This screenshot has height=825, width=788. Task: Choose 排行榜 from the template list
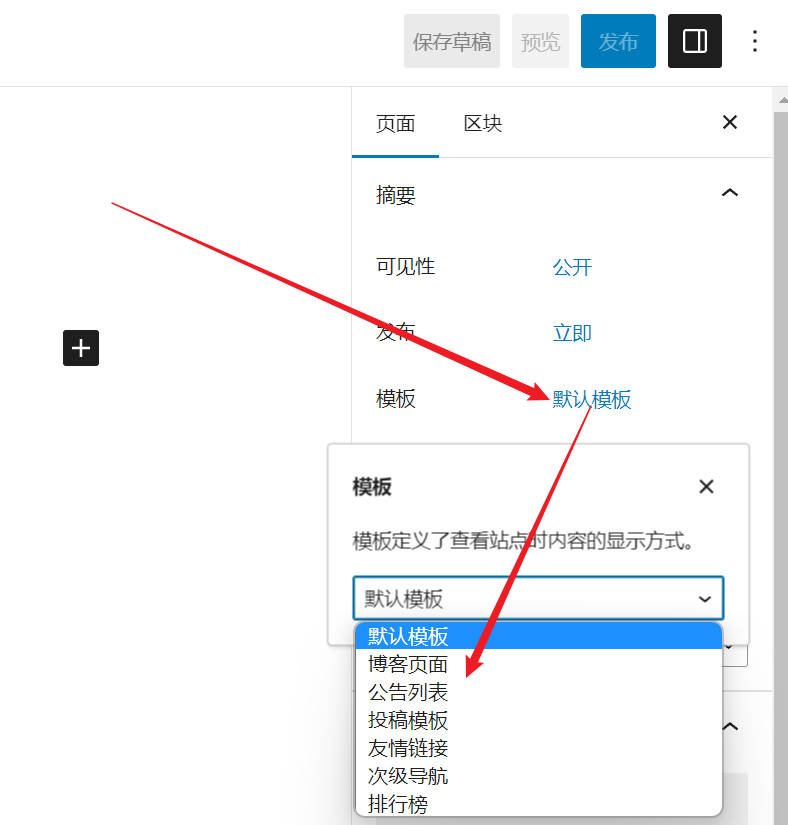398,803
